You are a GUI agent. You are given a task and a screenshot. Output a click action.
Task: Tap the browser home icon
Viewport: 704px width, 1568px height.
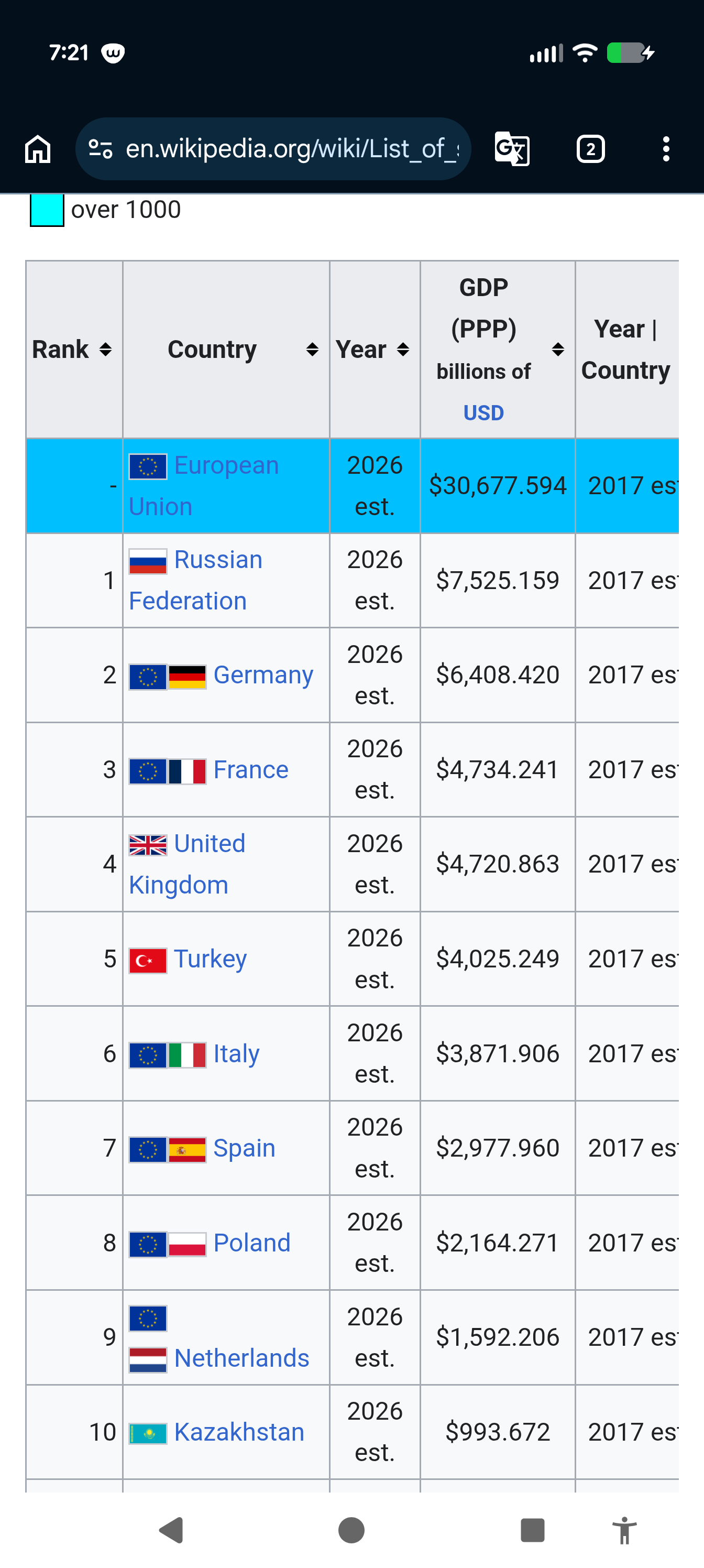pos(38,148)
